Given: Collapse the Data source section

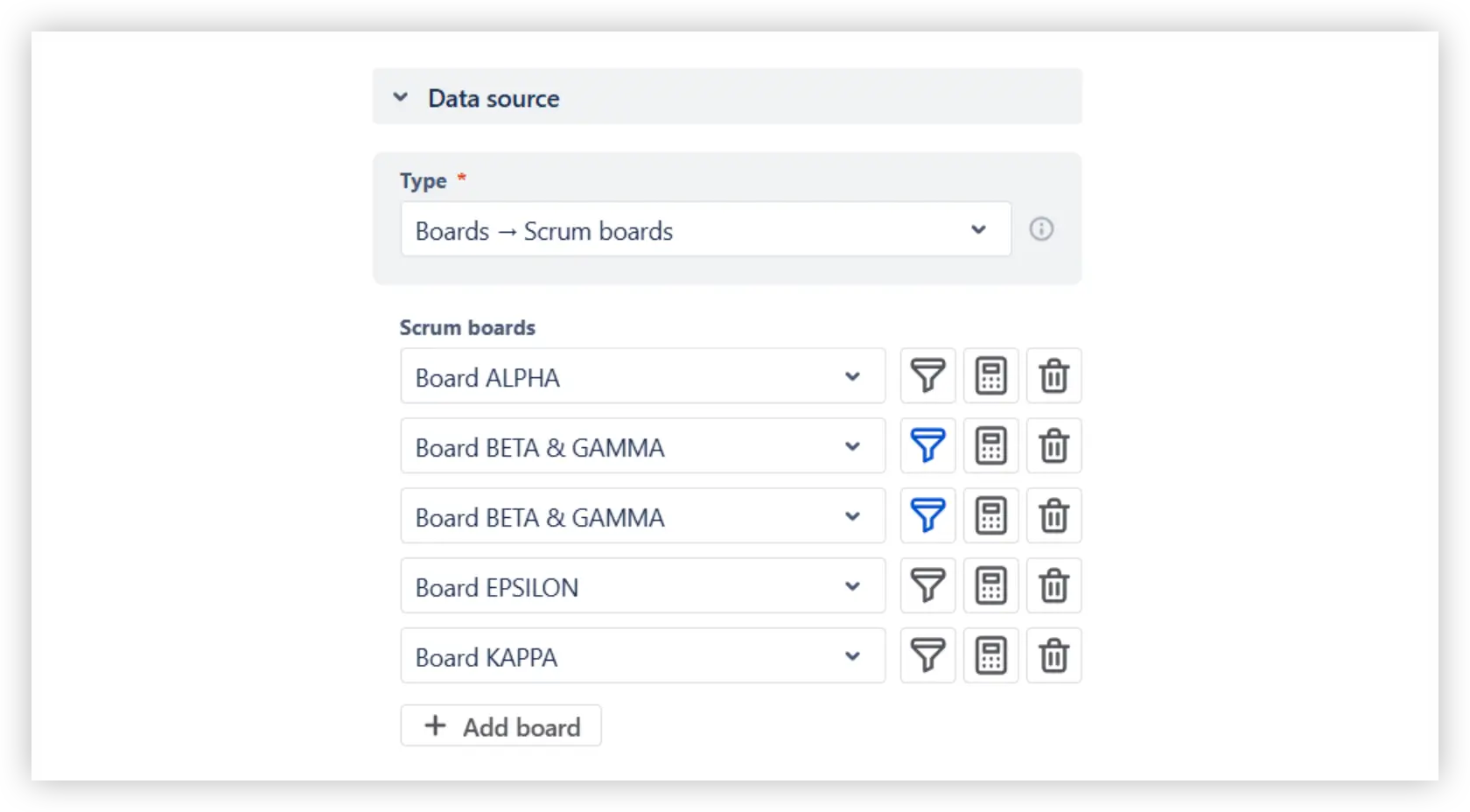Looking at the screenshot, I should coord(401,97).
